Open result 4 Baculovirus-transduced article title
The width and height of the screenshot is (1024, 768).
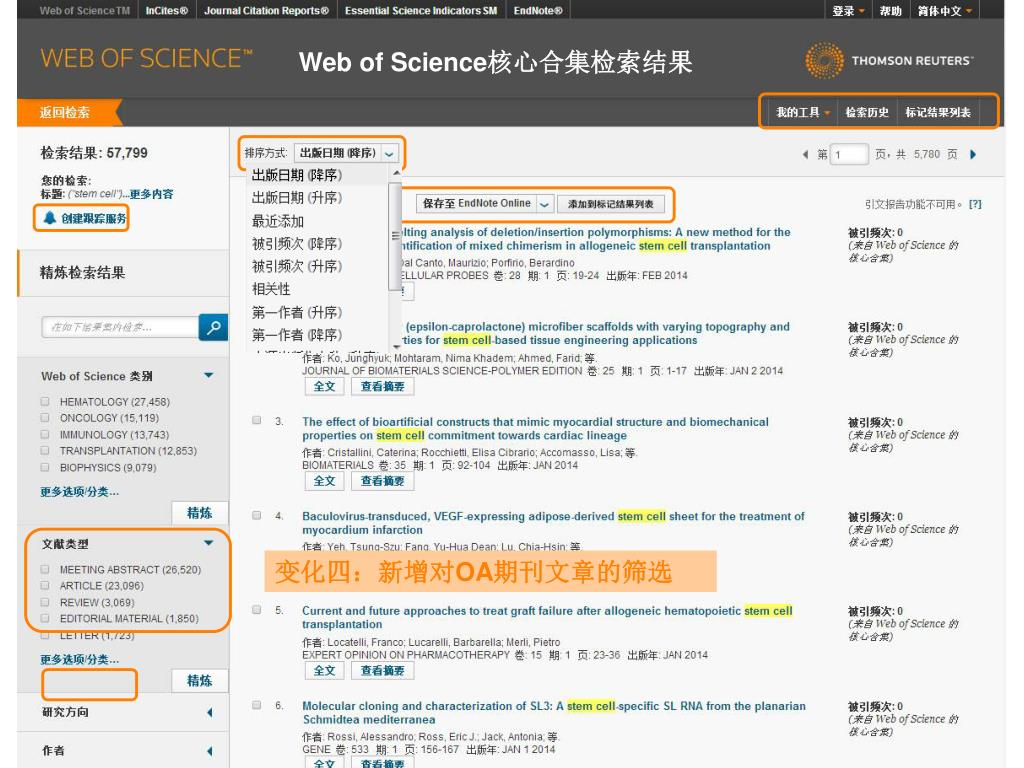(553, 523)
